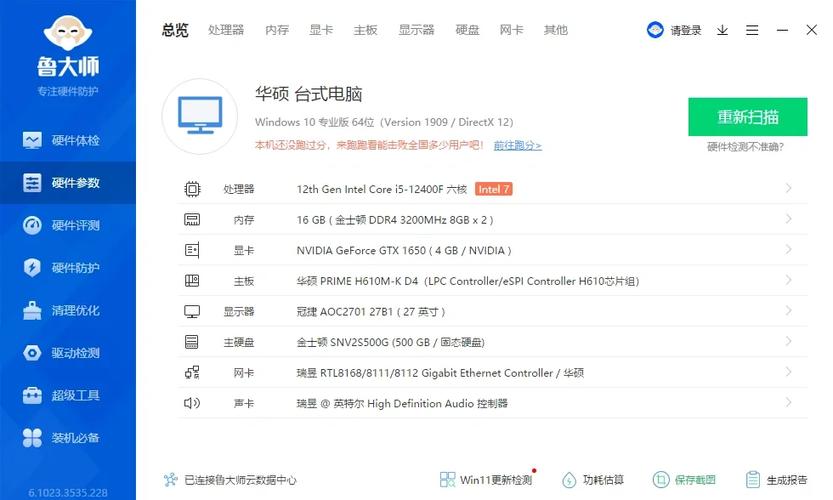Click the green 重新扫描 button

click(747, 117)
